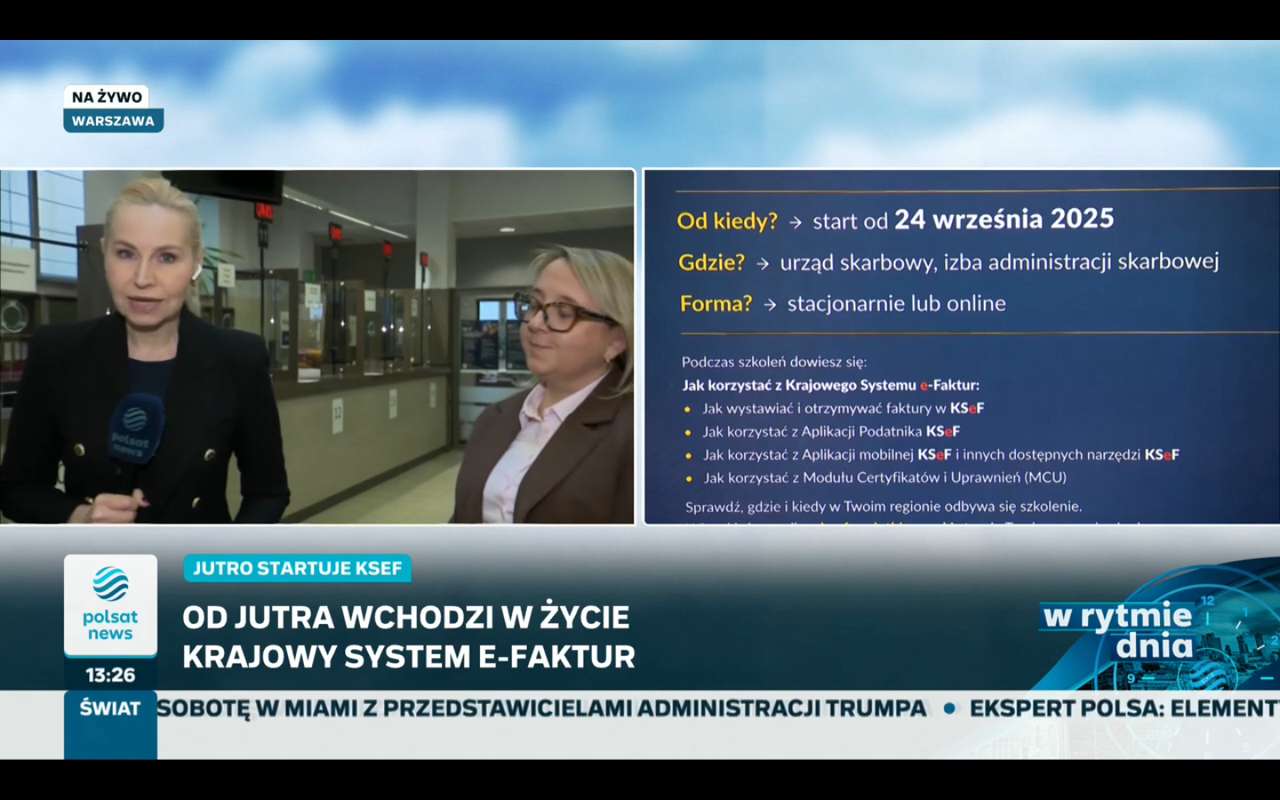Click the 13:26 clock display

coord(110,674)
